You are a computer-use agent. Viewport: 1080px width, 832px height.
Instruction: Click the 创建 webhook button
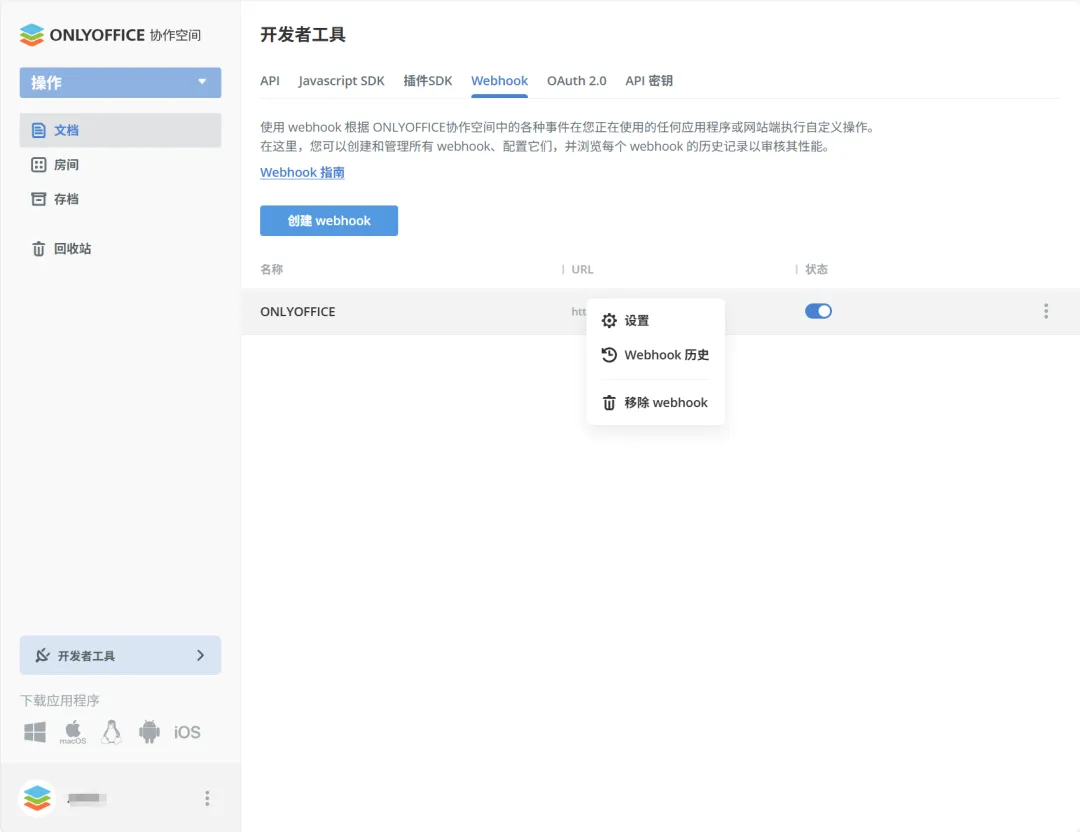[329, 220]
